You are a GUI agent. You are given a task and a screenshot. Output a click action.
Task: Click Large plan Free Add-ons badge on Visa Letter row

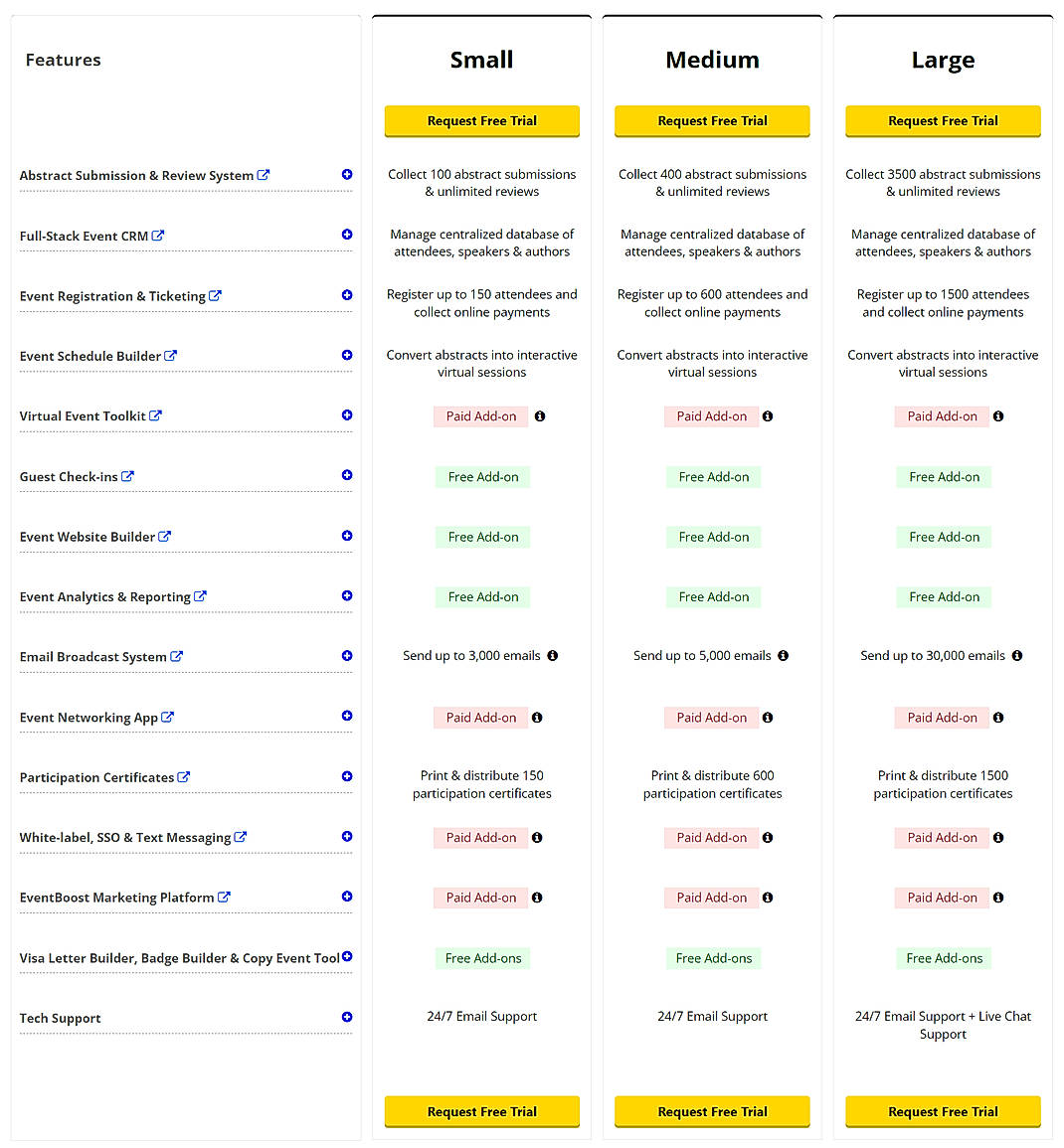(943, 957)
